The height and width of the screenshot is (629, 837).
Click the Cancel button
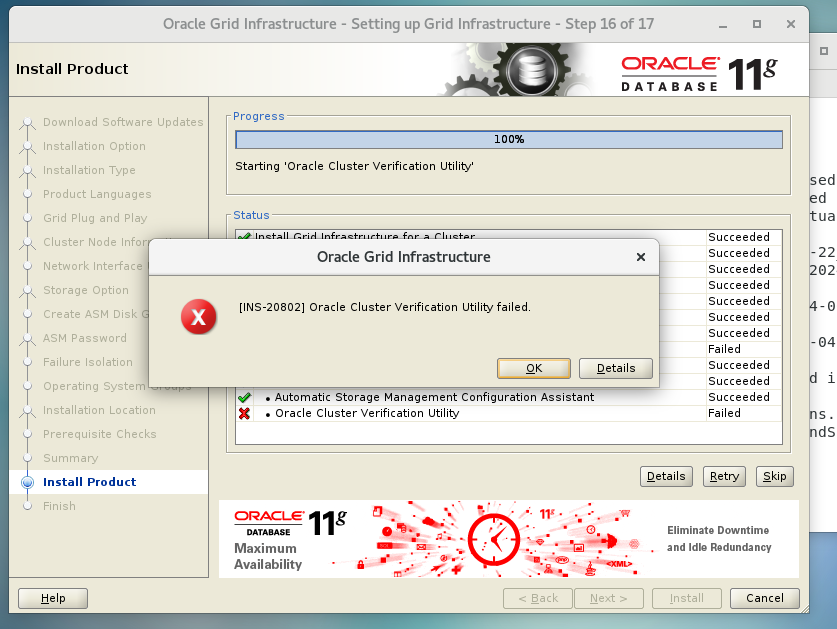(x=764, y=598)
